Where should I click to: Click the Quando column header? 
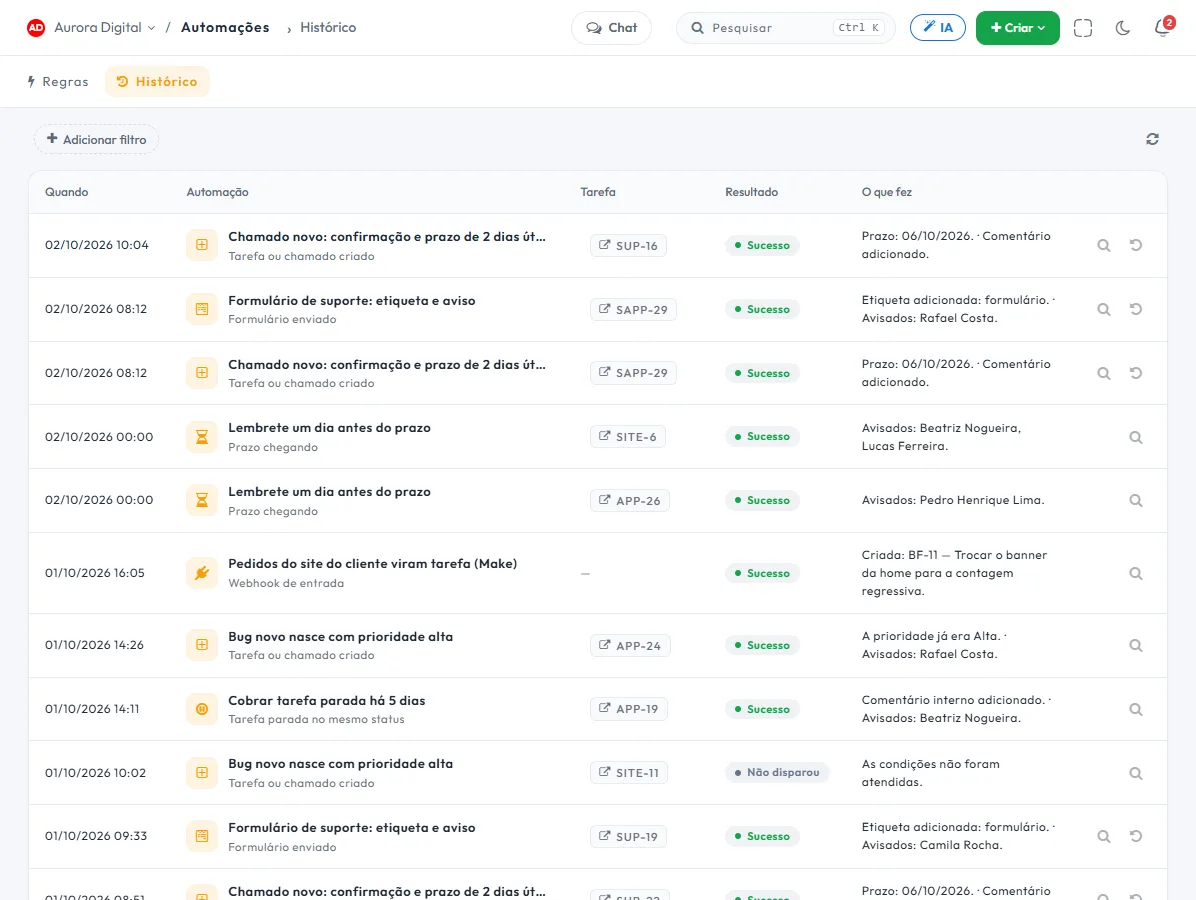click(66, 192)
